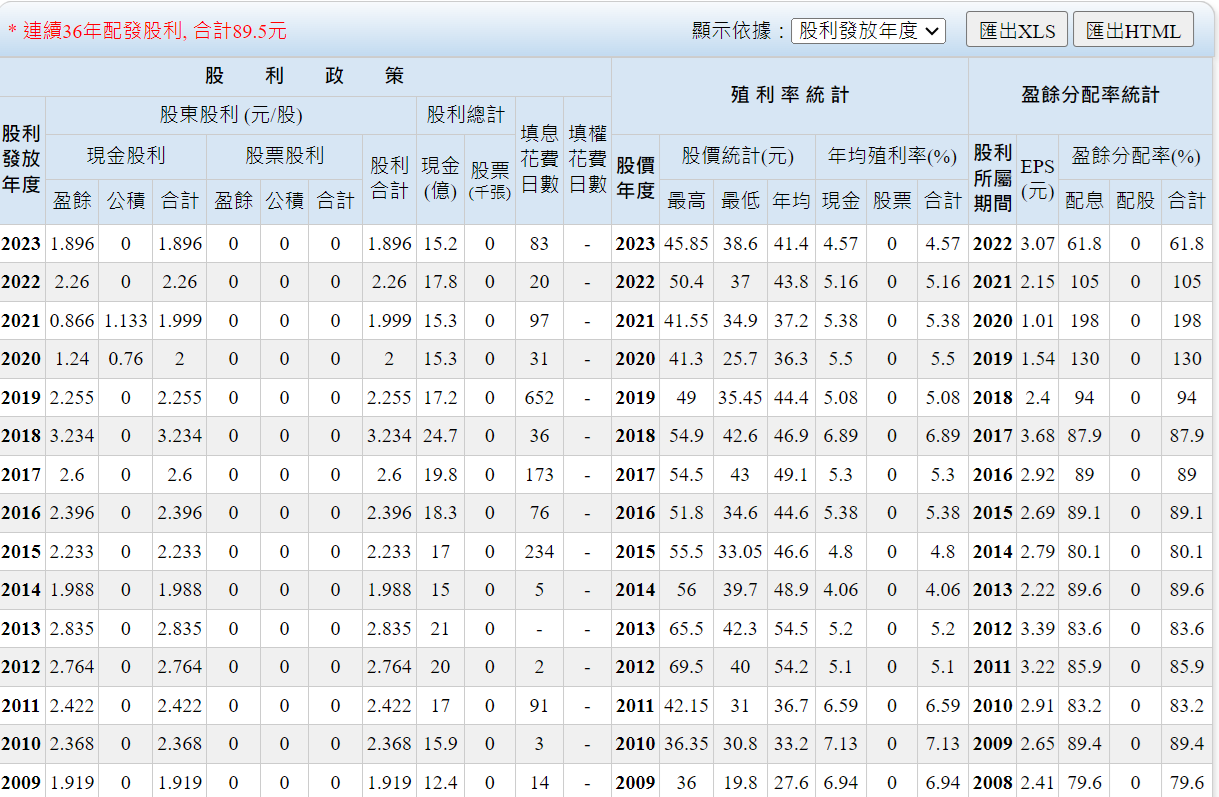Select the 2010 yield 7.13 cash cell

click(x=840, y=744)
